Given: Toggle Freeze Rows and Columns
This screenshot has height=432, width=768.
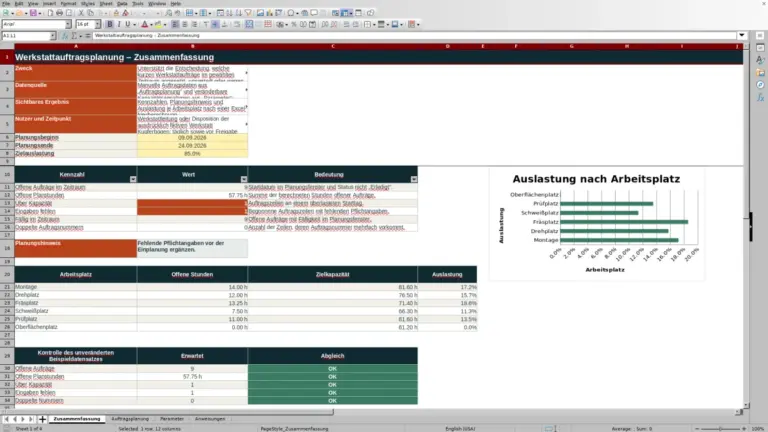Looking at the screenshot, I should 346,13.
